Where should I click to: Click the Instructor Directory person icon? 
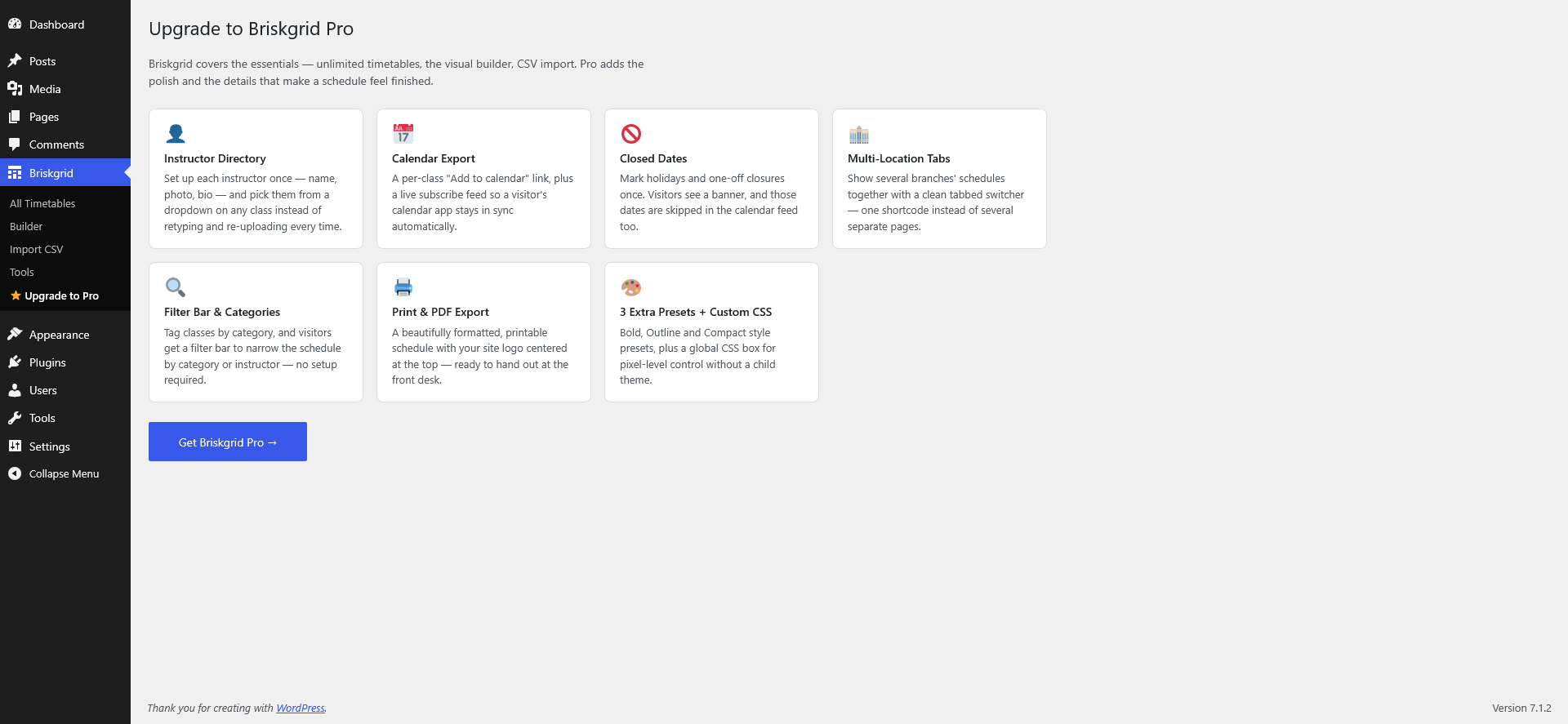(175, 134)
